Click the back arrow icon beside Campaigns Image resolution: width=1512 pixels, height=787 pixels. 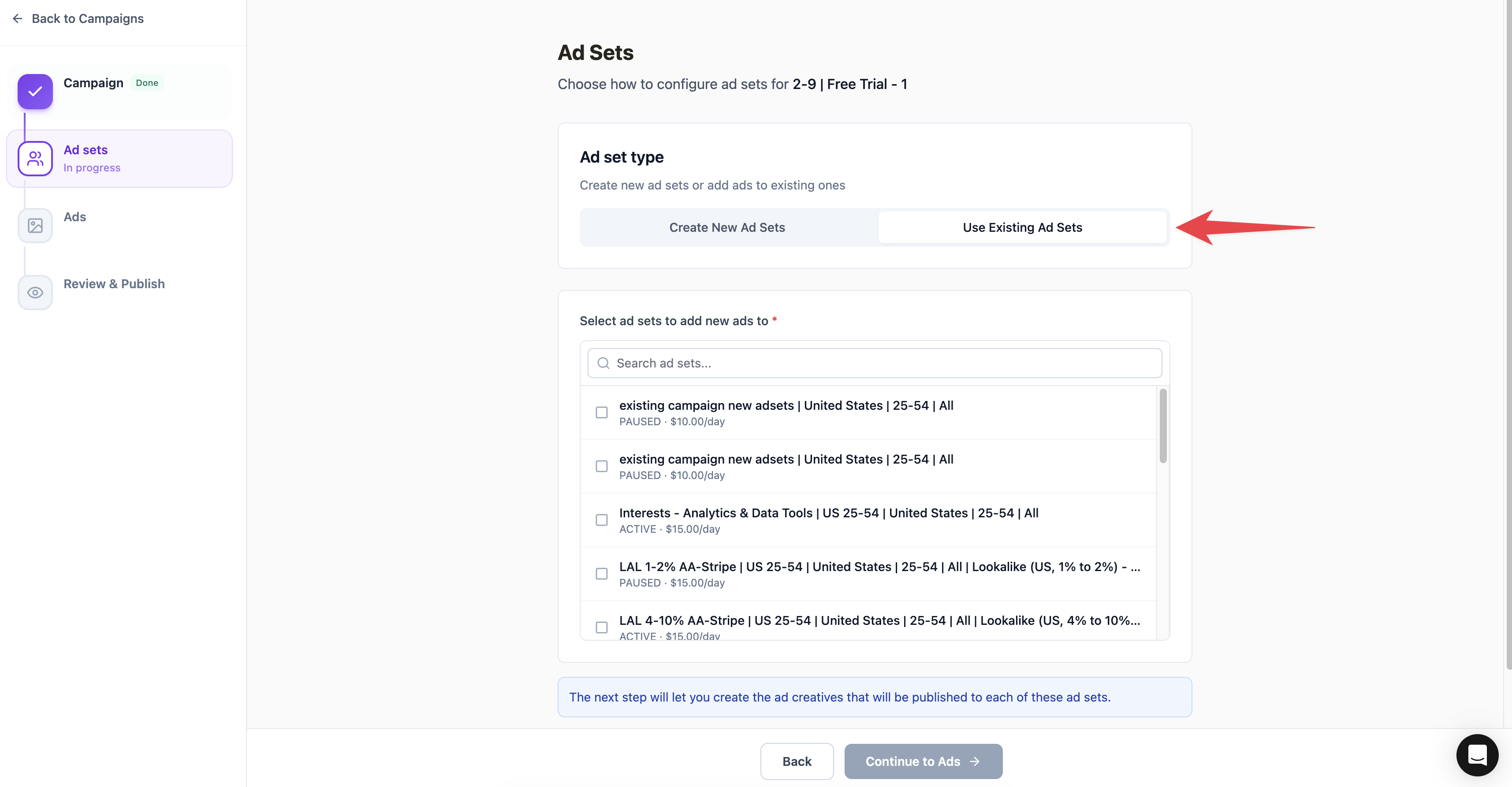18,19
